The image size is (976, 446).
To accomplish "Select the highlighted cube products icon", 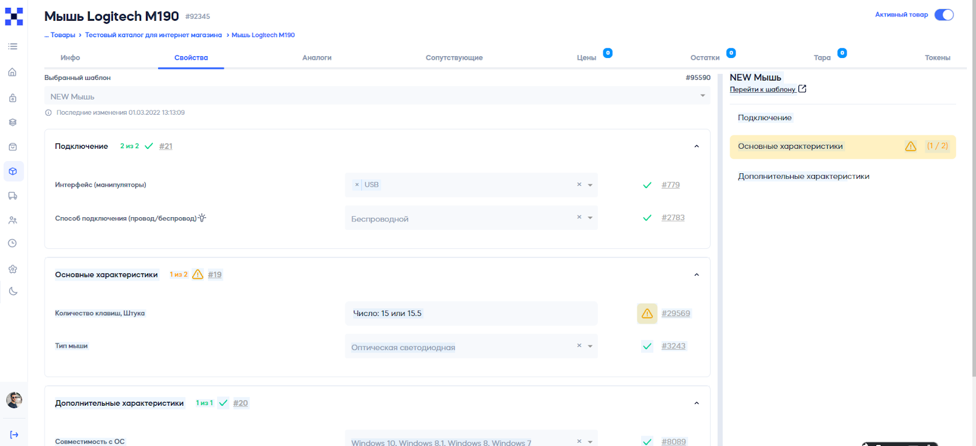I will pos(13,171).
